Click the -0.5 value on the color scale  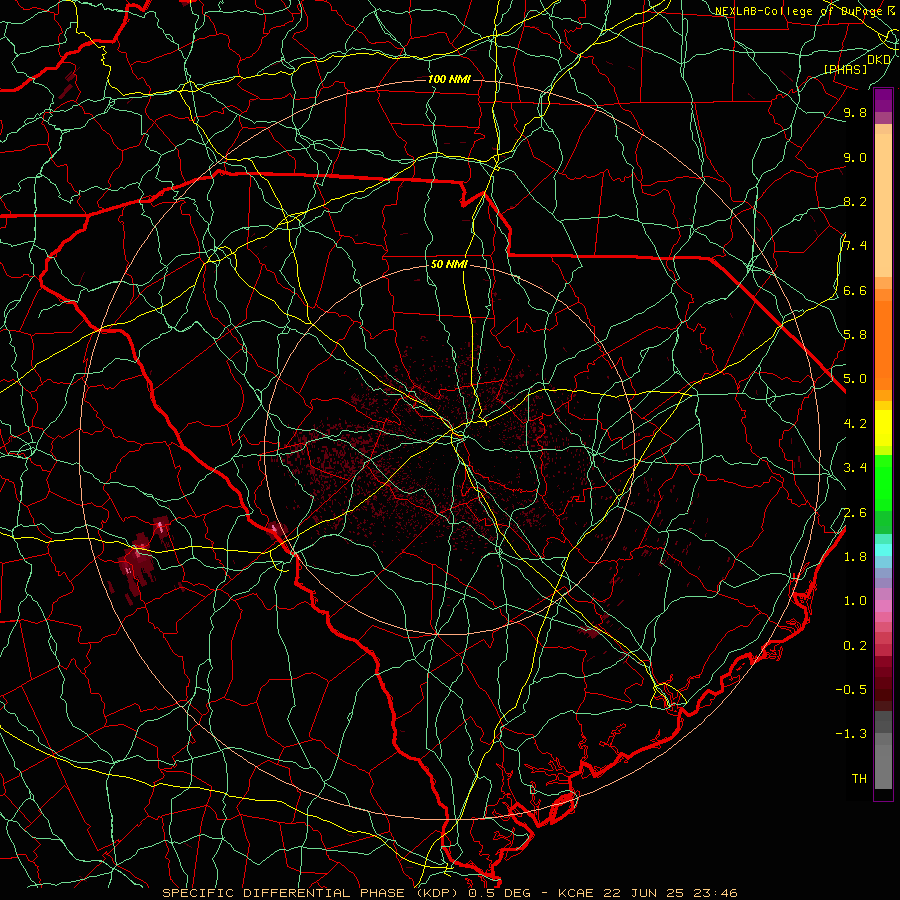pos(851,689)
